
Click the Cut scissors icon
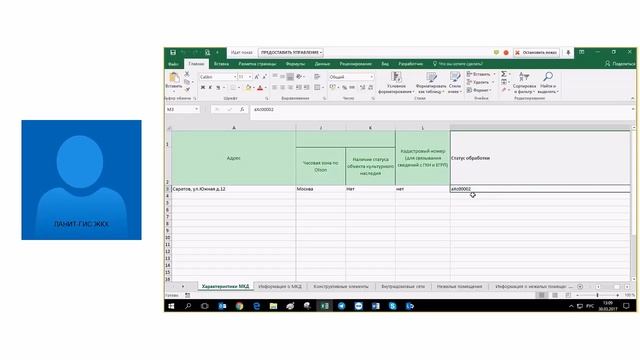tap(187, 74)
